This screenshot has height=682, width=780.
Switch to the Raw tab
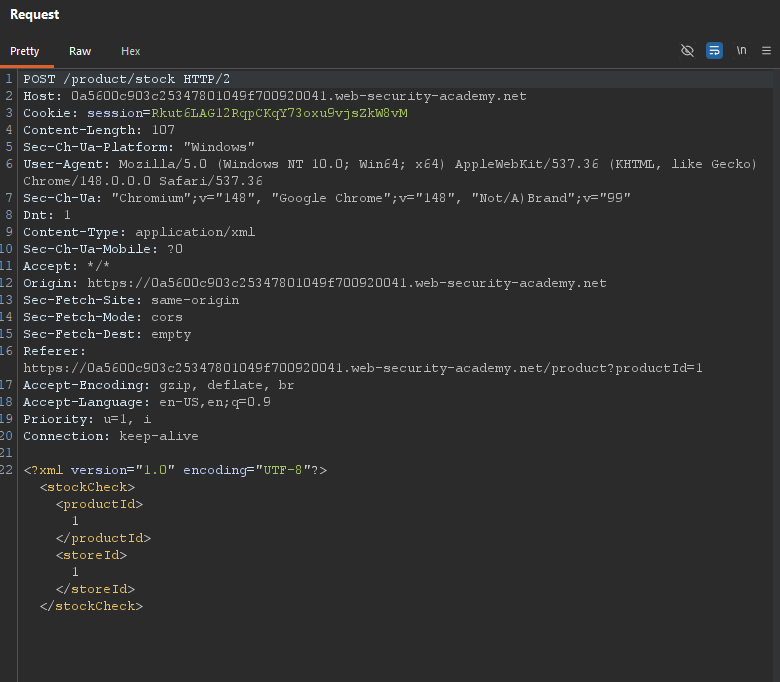click(x=80, y=51)
